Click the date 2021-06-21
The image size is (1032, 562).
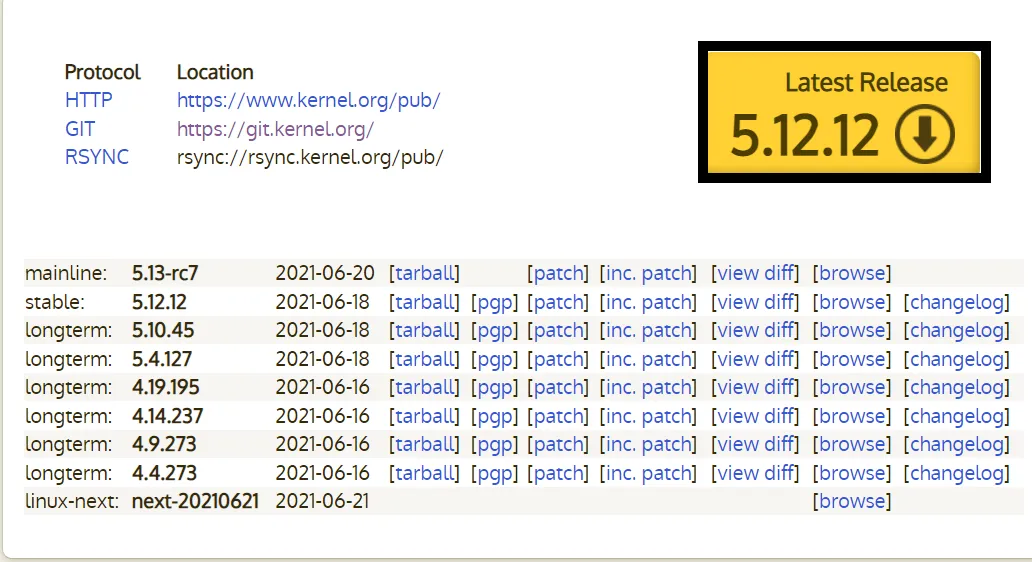point(322,501)
